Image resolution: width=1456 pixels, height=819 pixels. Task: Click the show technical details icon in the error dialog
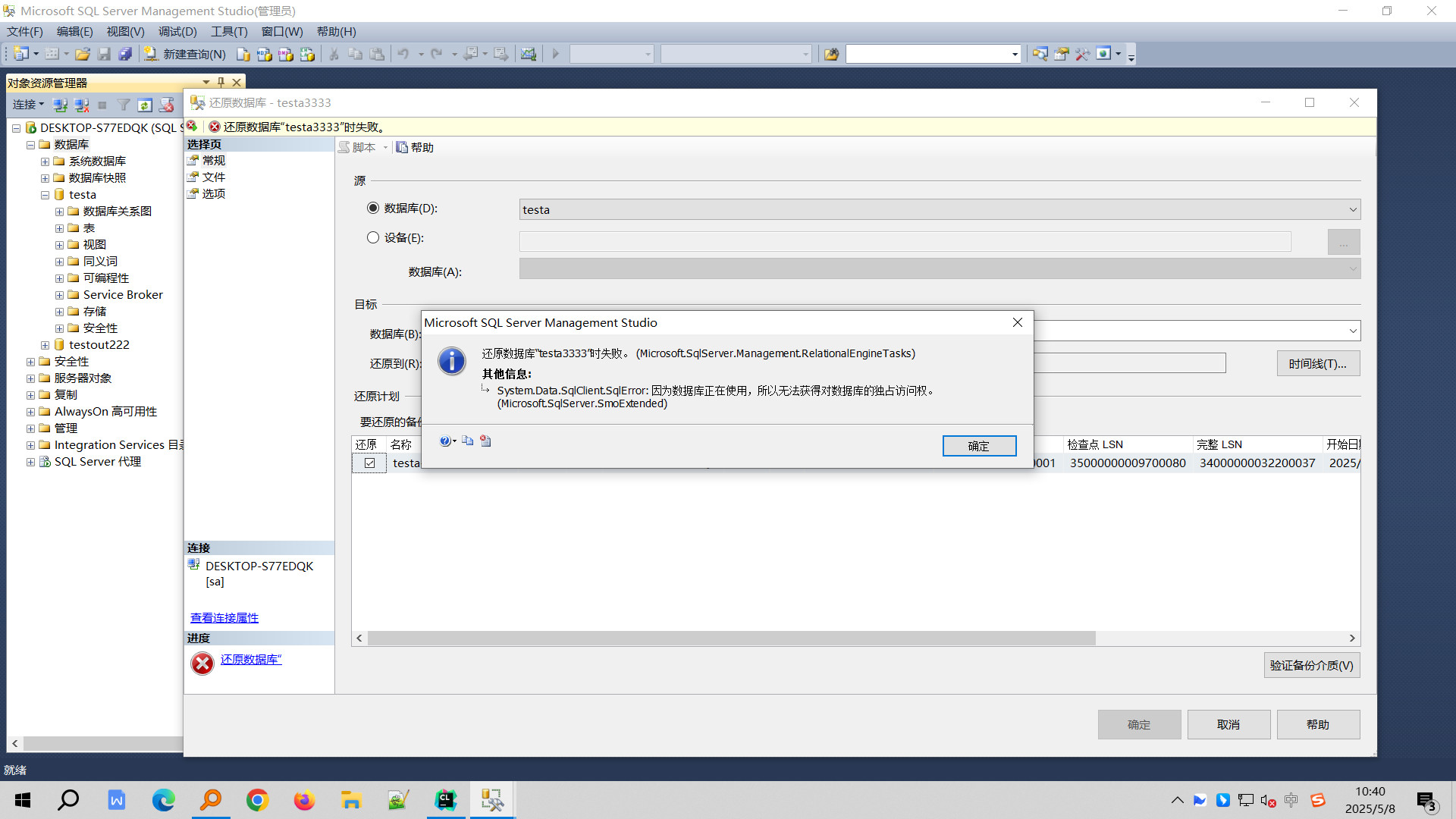pyautogui.click(x=486, y=441)
